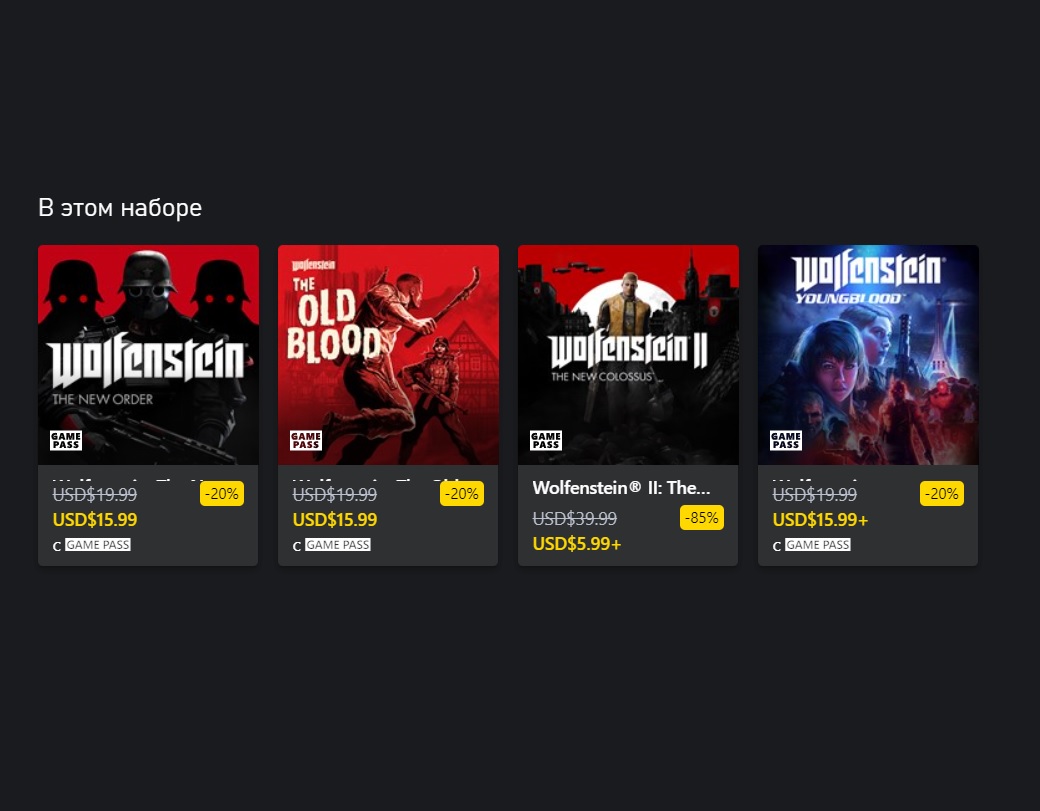1040x811 pixels.
Task: Click the -85% discount tag
Action: [702, 518]
